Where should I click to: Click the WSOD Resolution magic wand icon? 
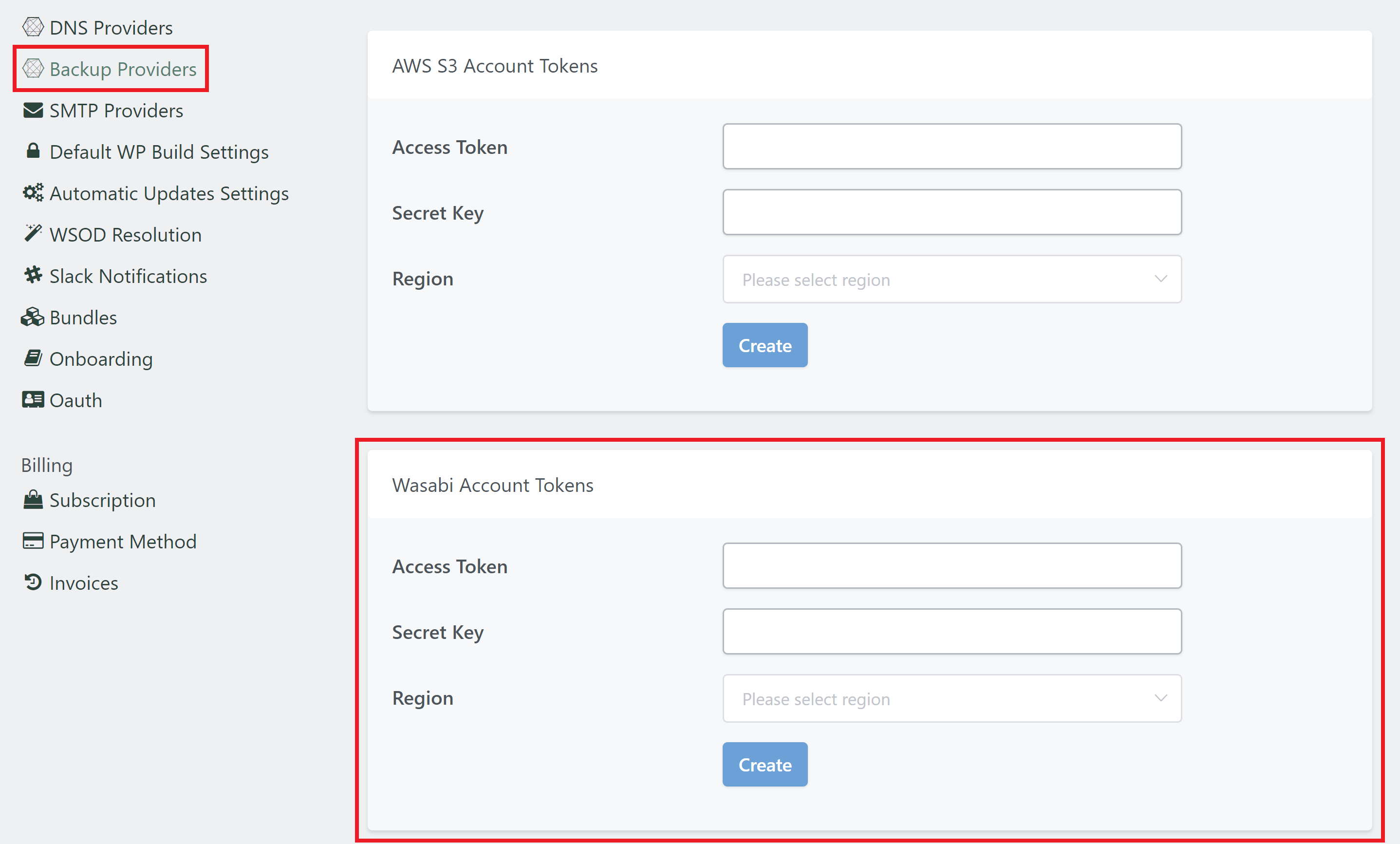(x=33, y=234)
